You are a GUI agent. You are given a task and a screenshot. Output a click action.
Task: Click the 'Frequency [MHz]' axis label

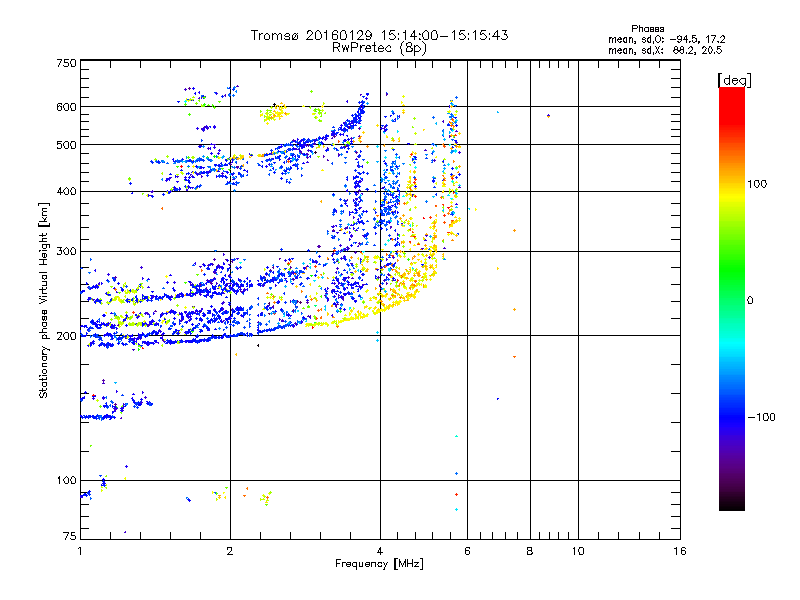379,564
